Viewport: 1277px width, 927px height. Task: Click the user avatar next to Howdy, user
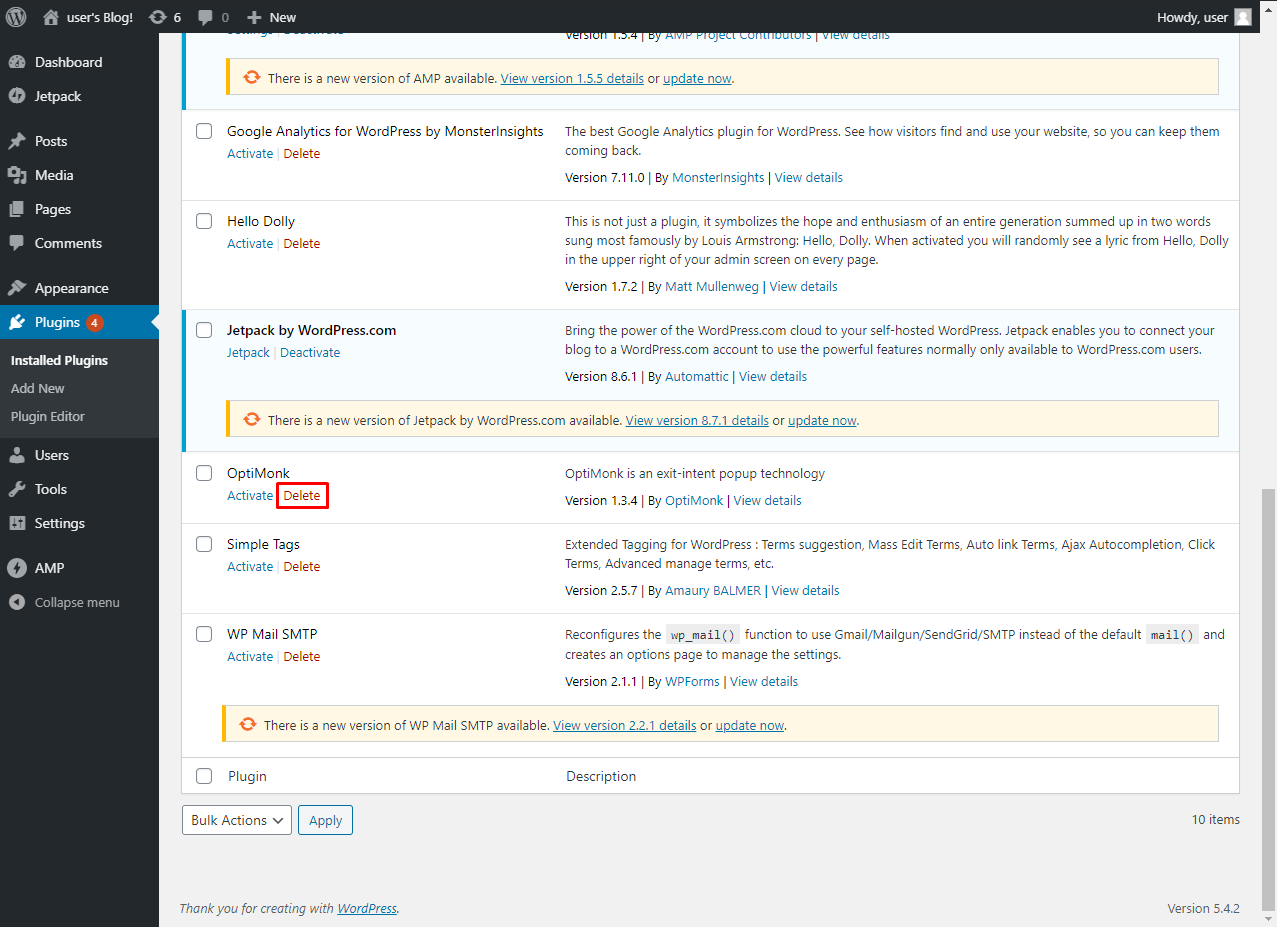click(x=1243, y=17)
